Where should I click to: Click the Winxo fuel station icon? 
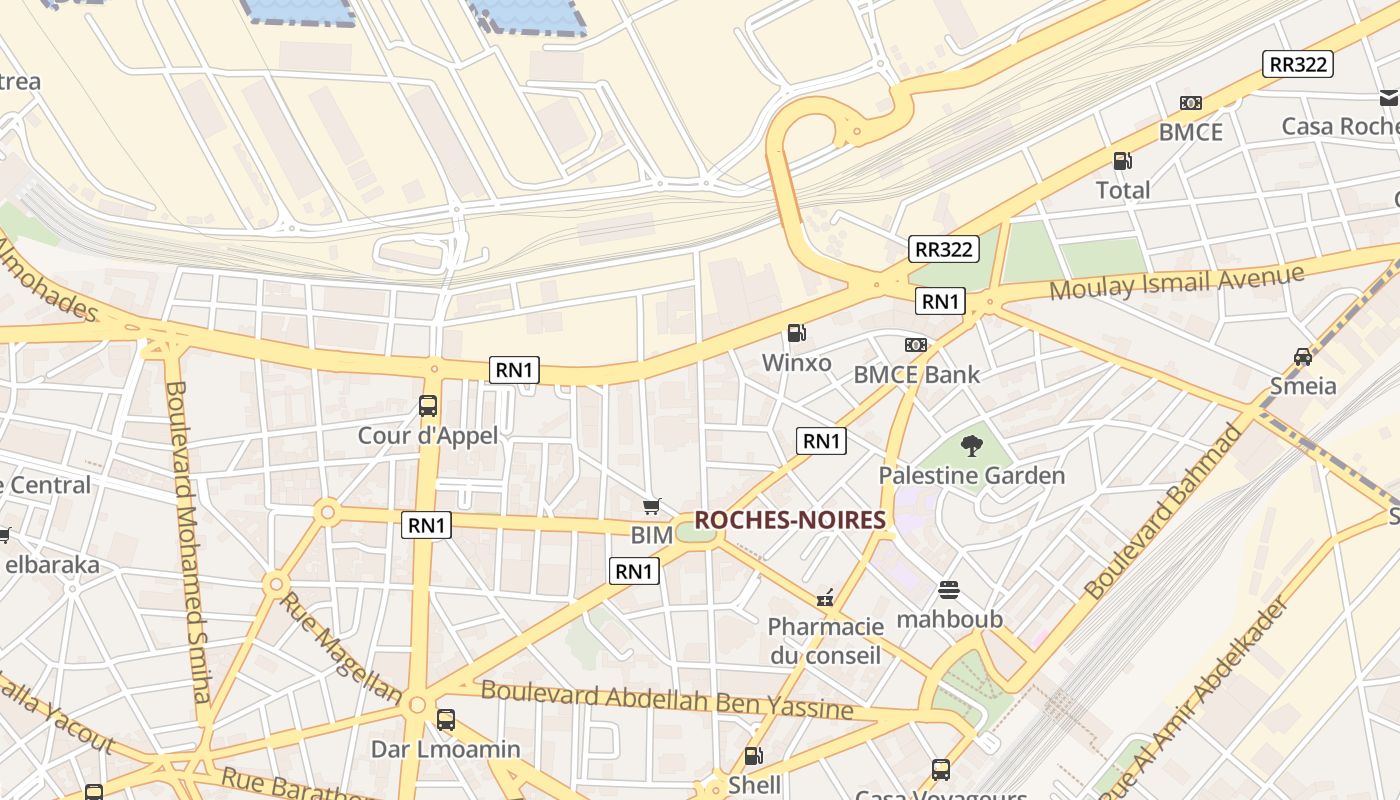point(797,333)
